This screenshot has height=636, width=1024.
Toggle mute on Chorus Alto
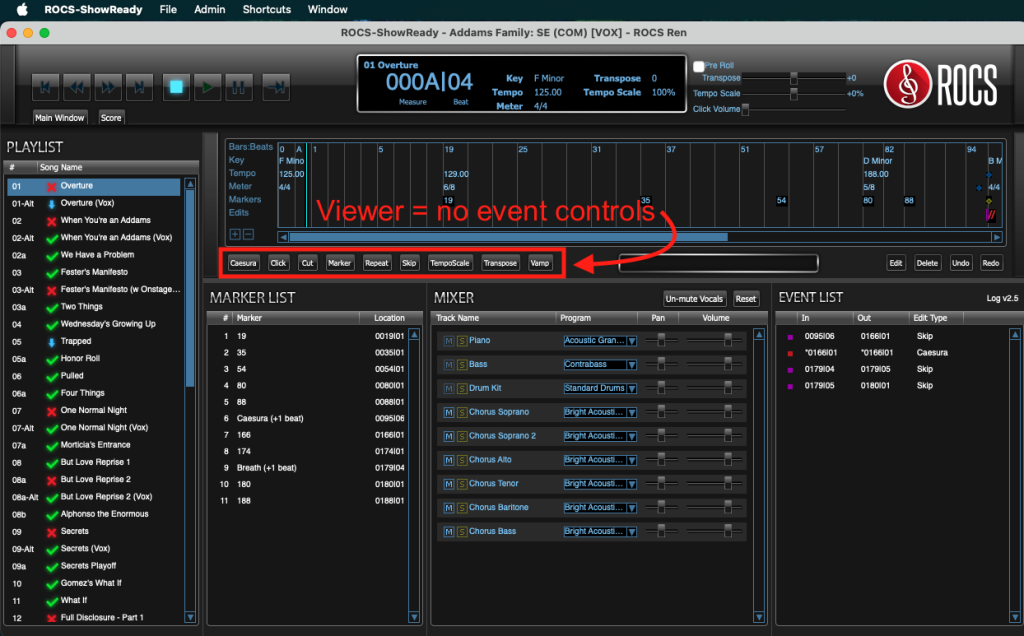(x=449, y=460)
